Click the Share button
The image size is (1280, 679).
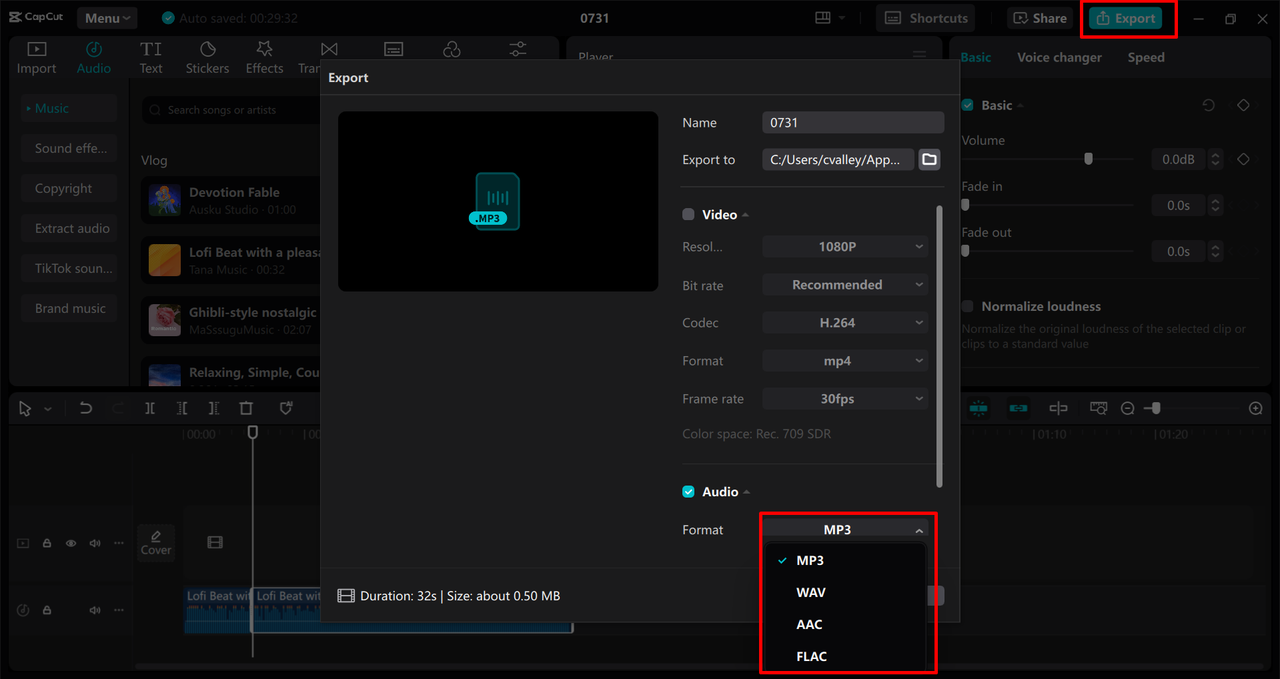pyautogui.click(x=1039, y=18)
